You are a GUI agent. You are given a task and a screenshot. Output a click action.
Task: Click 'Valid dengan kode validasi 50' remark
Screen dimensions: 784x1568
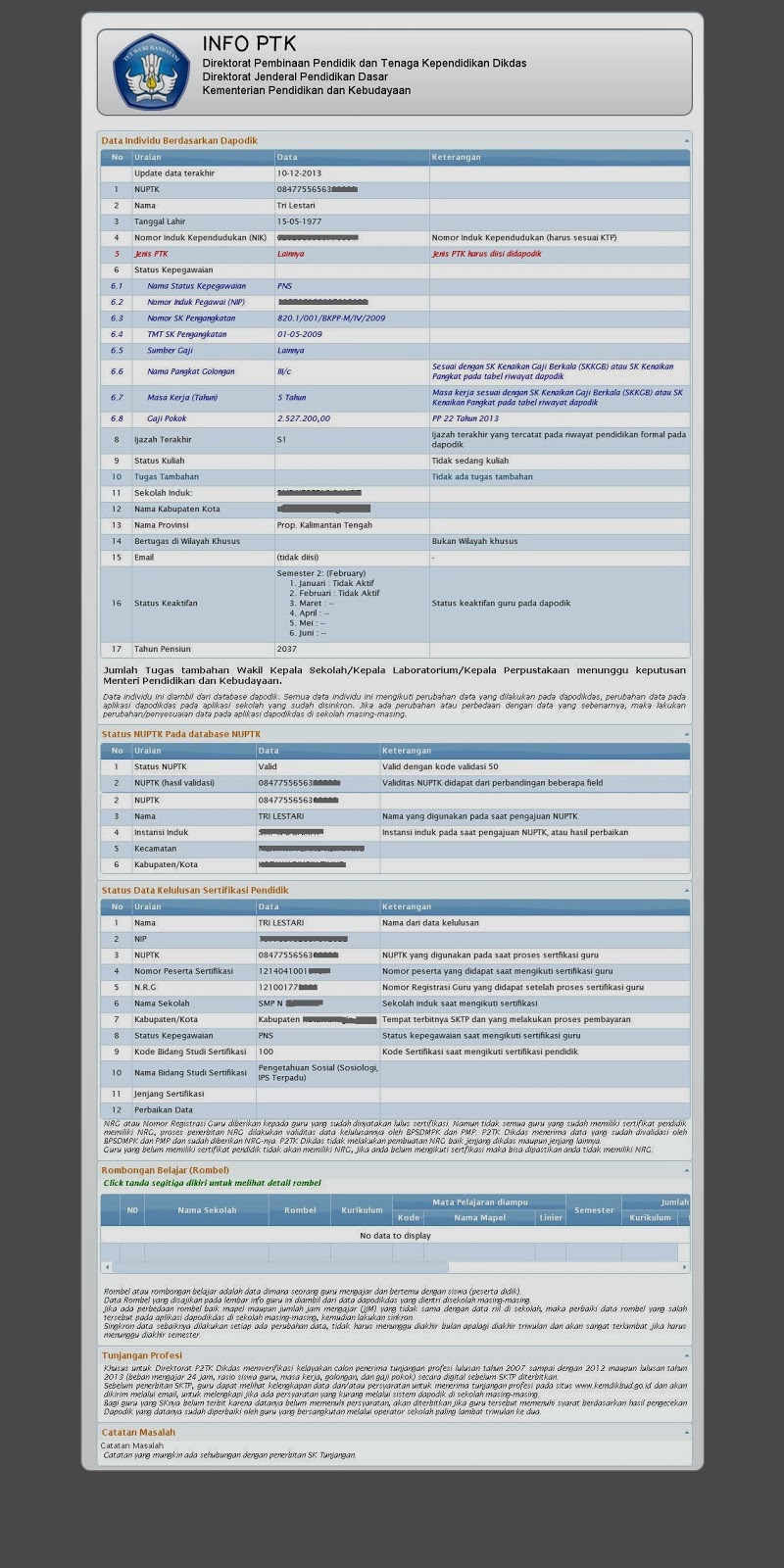pyautogui.click(x=440, y=767)
